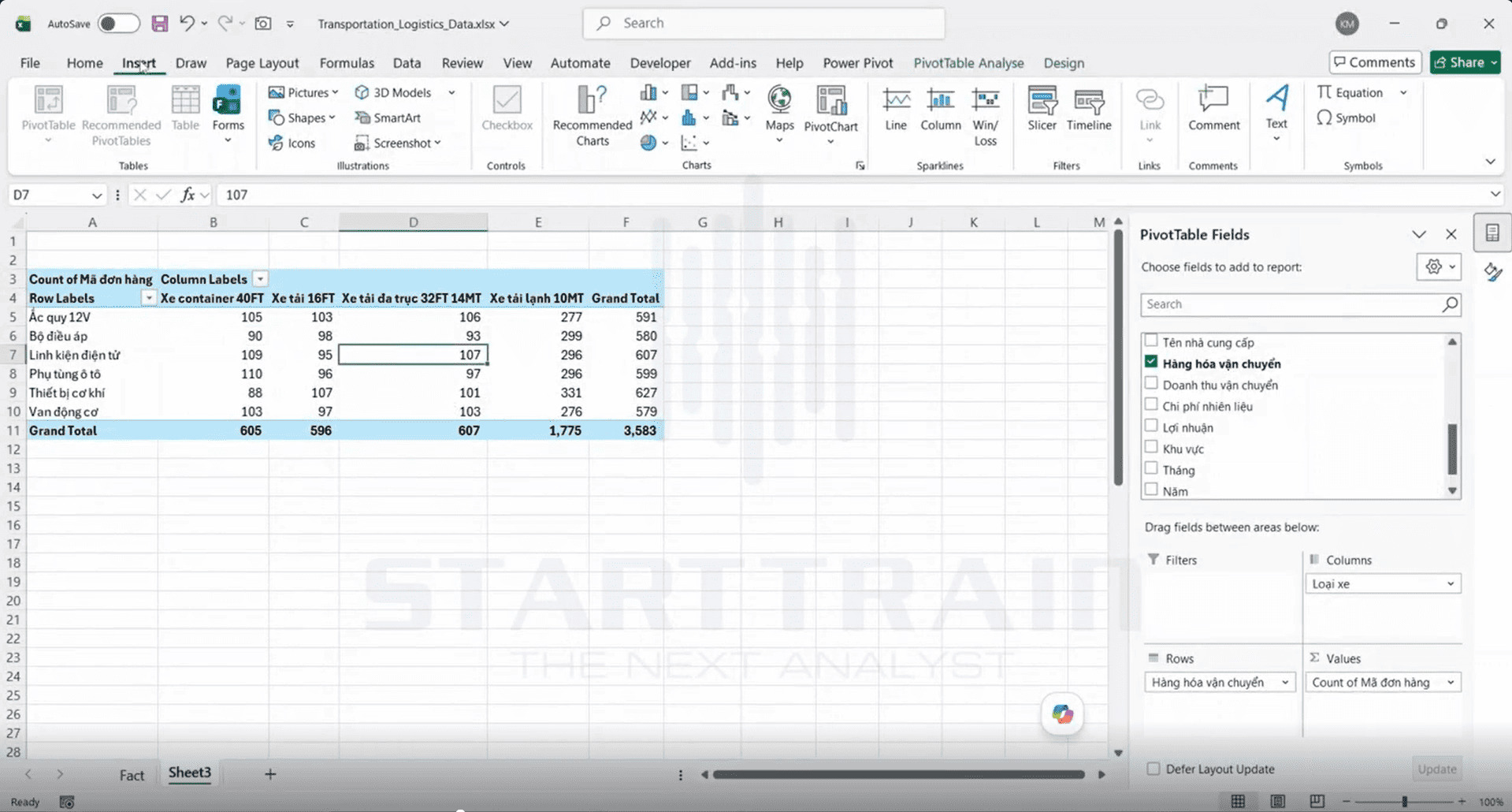Add a Line sparkline
Screen dimensions: 1512x812
(x=896, y=109)
